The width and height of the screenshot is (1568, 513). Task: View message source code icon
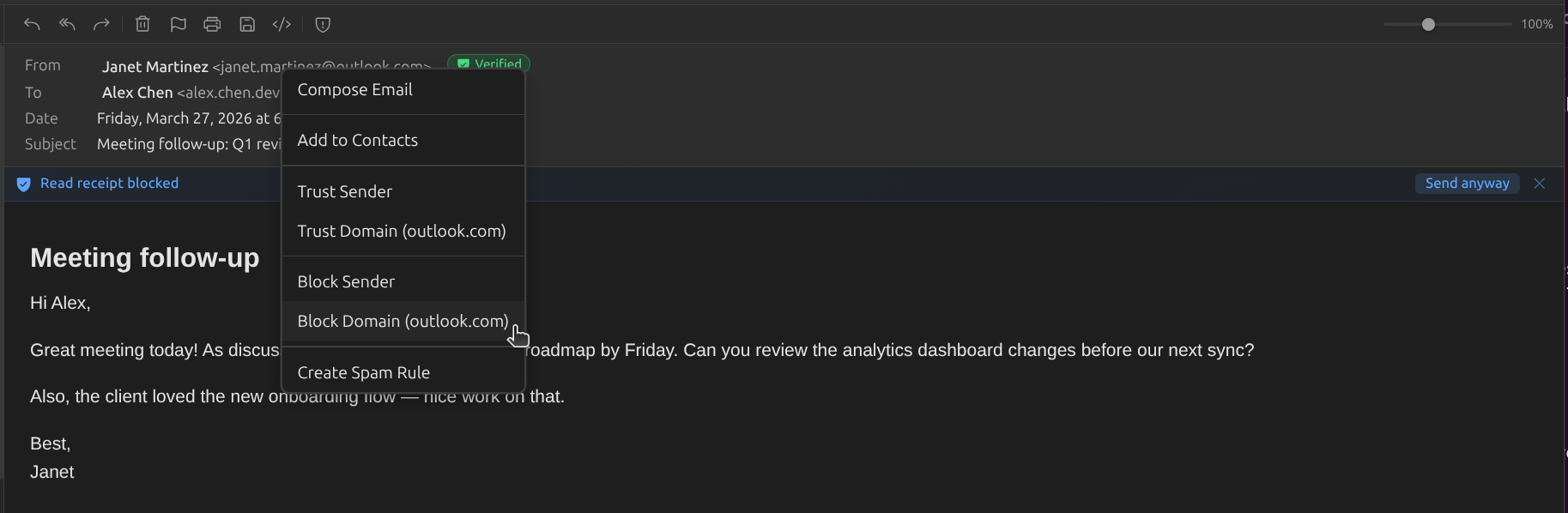282,24
